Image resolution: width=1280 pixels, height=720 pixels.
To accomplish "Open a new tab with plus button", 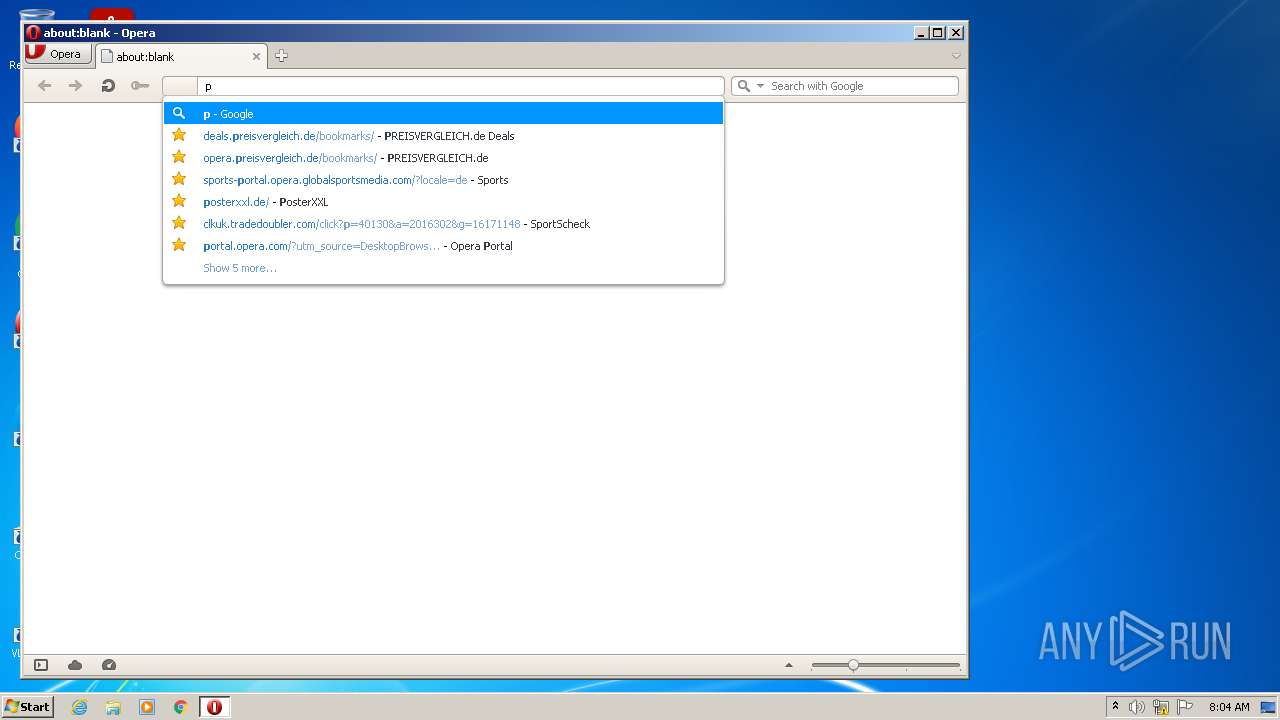I will point(281,56).
